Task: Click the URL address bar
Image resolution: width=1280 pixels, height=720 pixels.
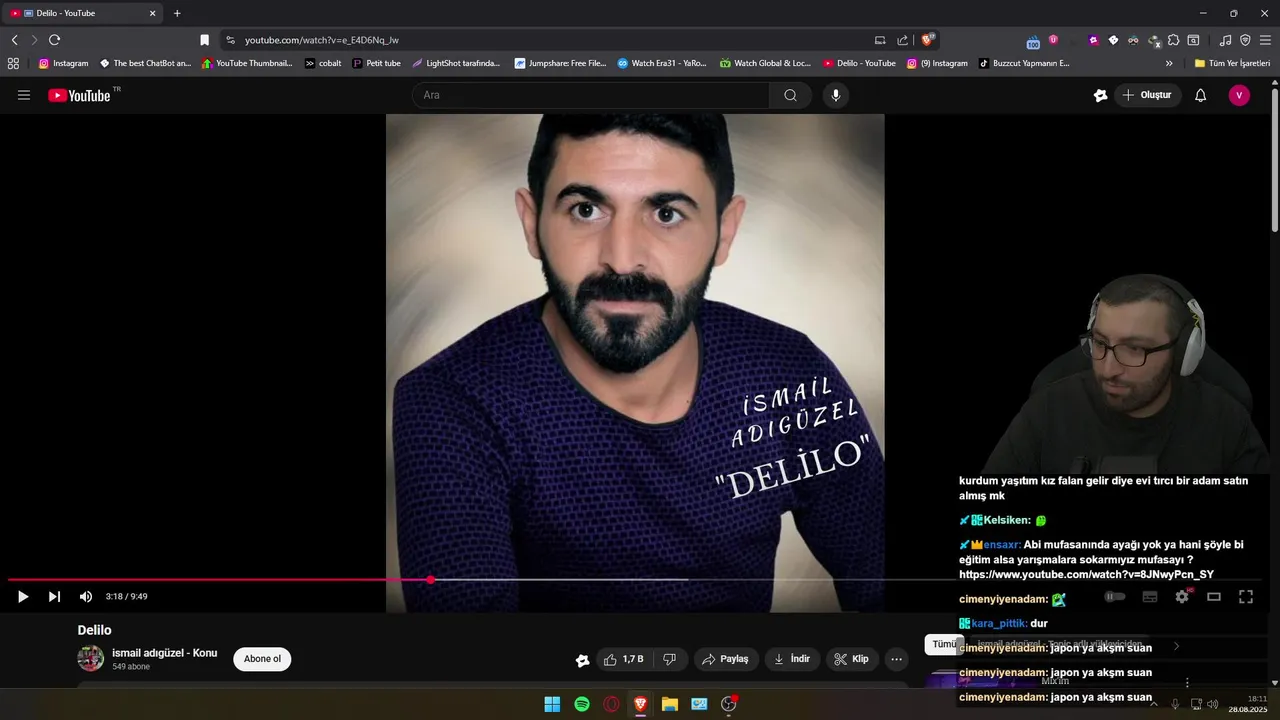Action: pyautogui.click(x=550, y=40)
